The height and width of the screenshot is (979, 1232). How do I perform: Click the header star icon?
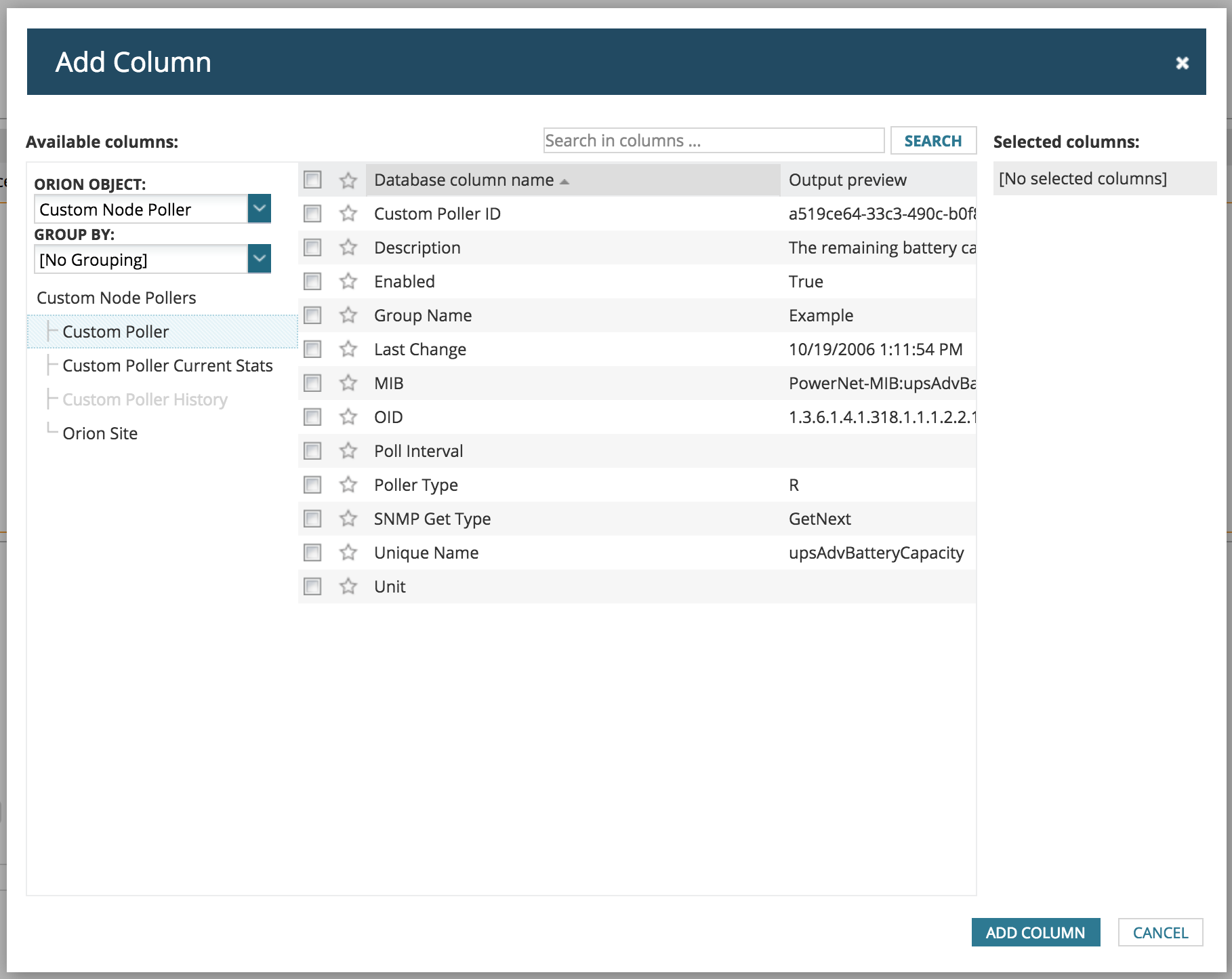pos(348,180)
